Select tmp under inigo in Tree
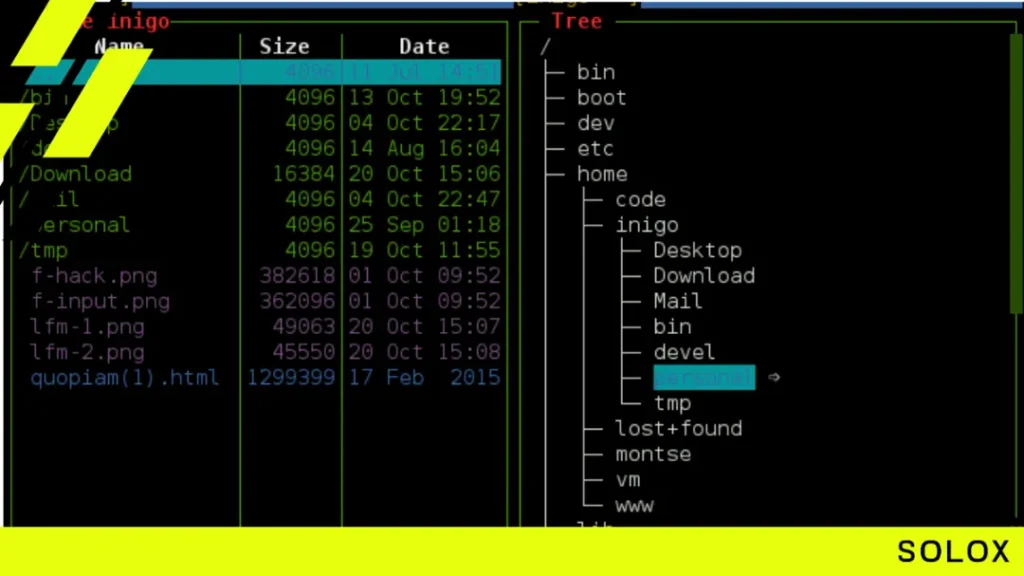The width and height of the screenshot is (1024, 576). tap(672, 403)
